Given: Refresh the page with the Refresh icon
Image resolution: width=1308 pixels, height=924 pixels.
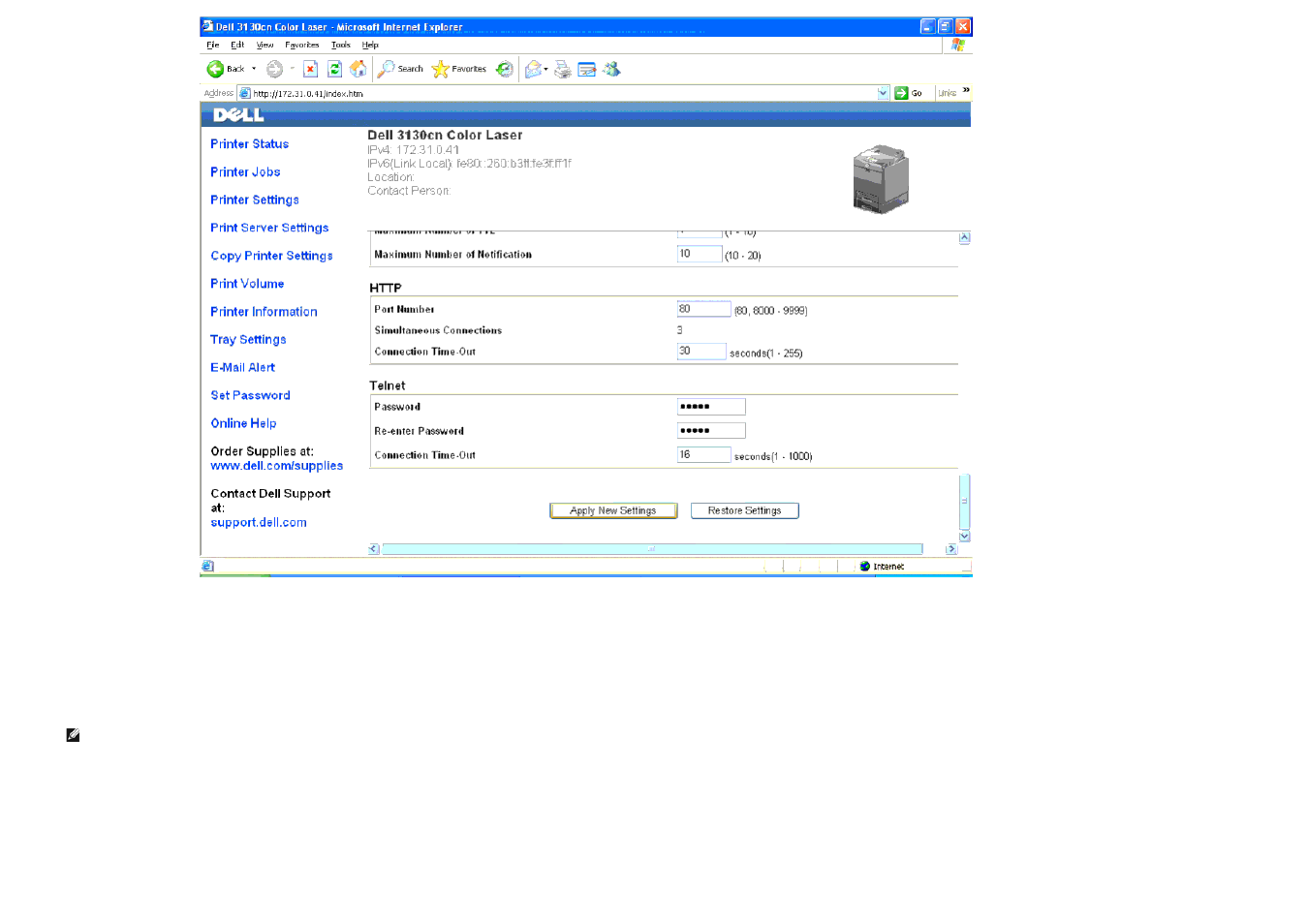Looking at the screenshot, I should 334,69.
